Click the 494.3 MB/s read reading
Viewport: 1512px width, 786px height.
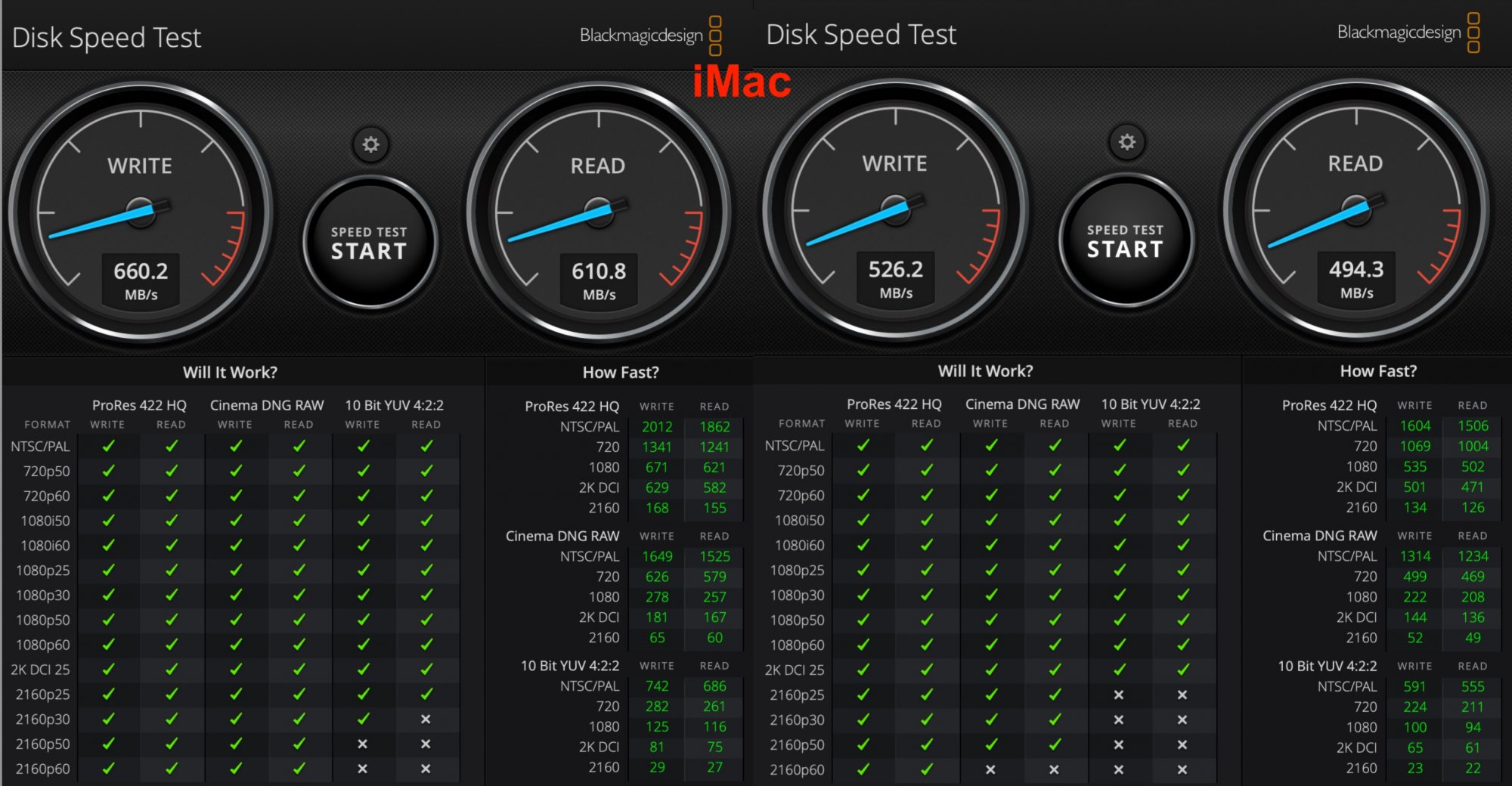(1356, 279)
